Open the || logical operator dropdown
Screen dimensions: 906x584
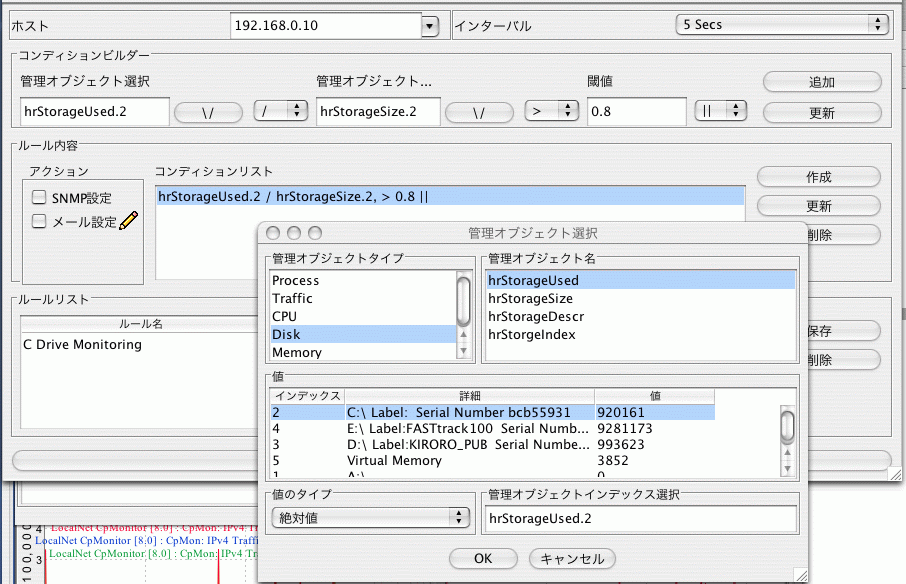[x=721, y=110]
